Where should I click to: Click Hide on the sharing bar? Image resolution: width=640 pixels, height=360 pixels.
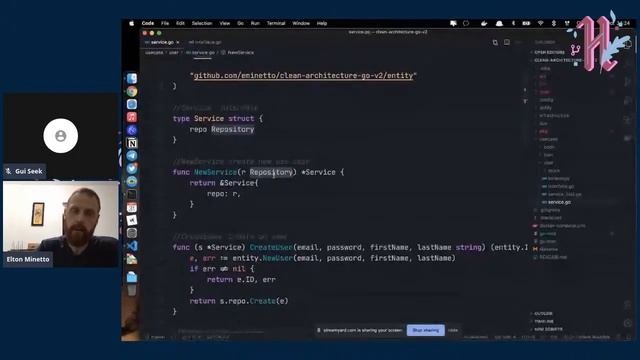tap(453, 330)
